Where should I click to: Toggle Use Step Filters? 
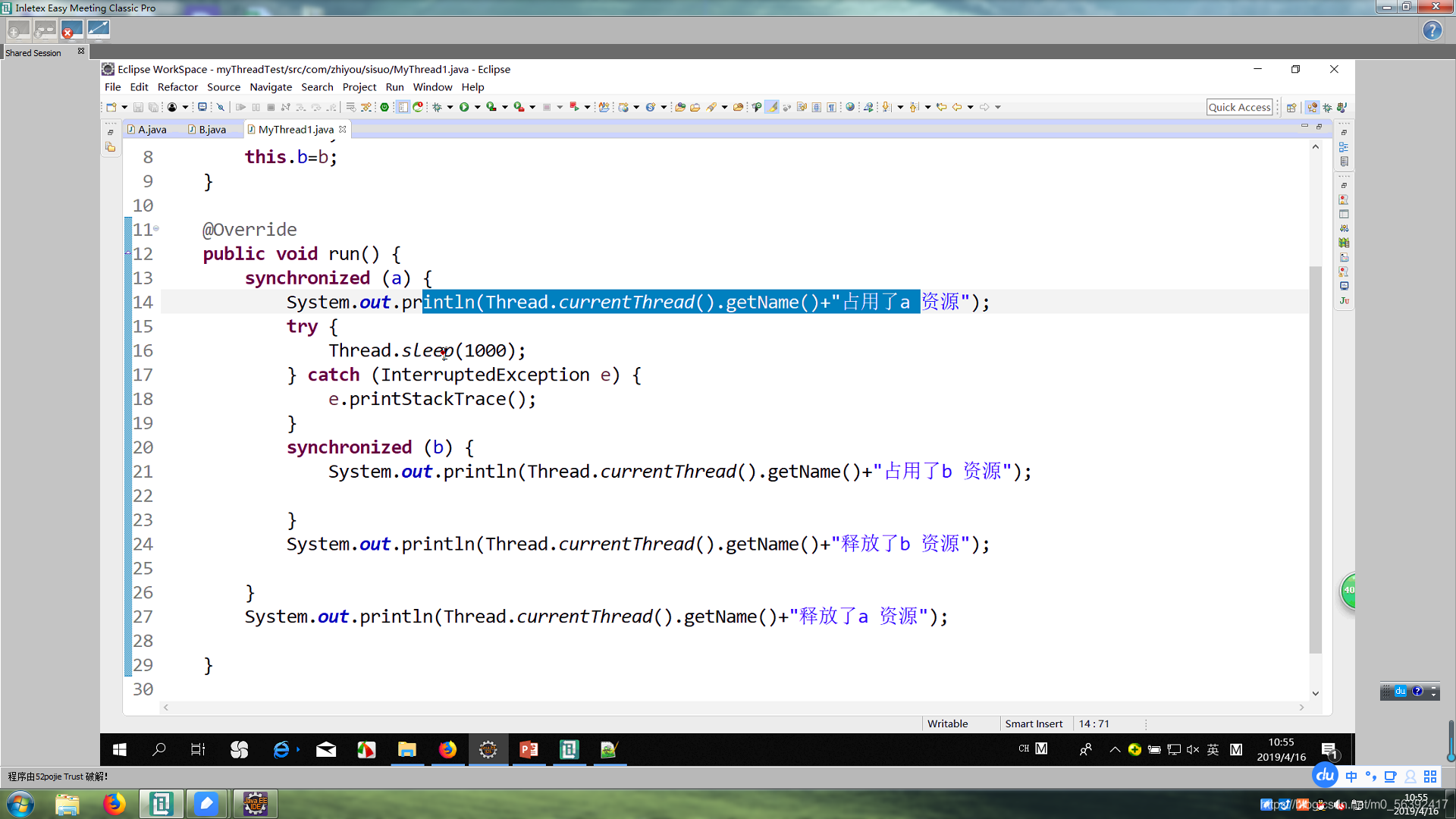point(366,107)
